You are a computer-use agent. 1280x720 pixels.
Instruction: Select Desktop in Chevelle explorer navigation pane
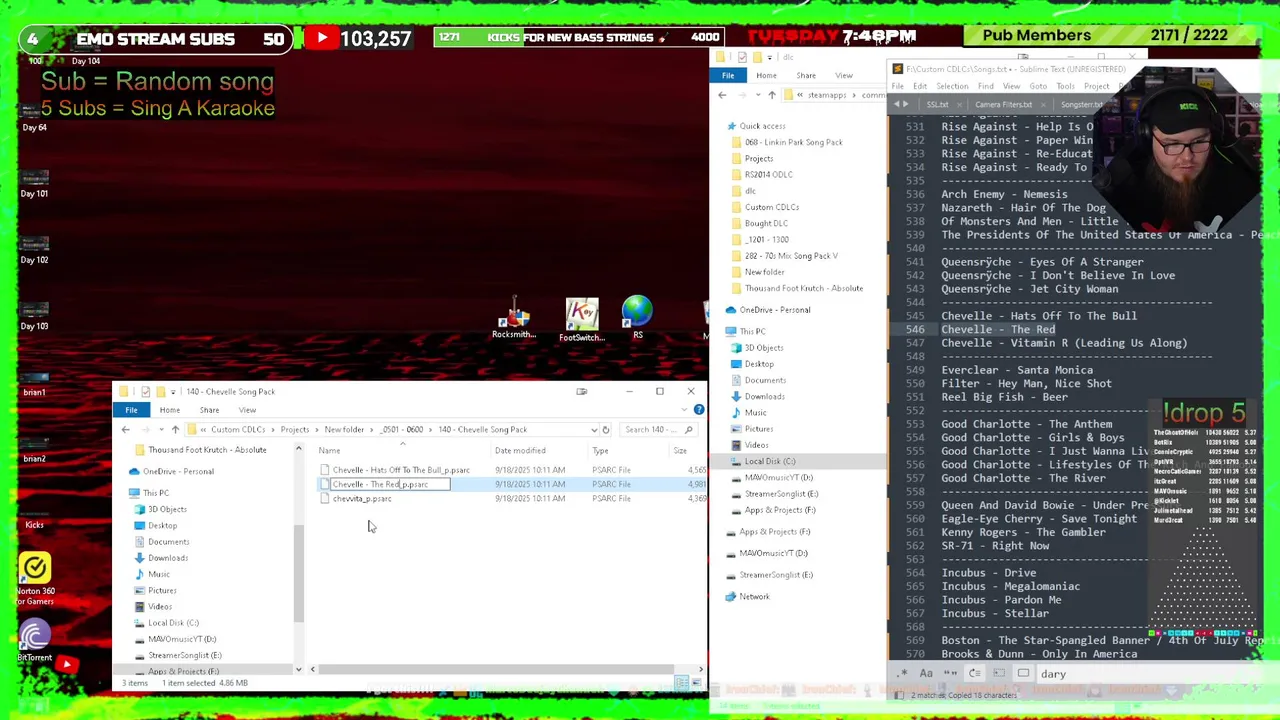point(162,526)
